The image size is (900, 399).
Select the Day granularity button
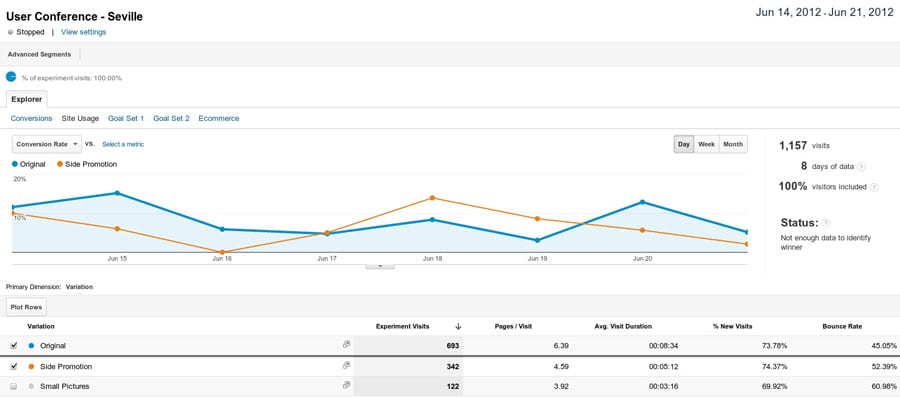click(684, 144)
